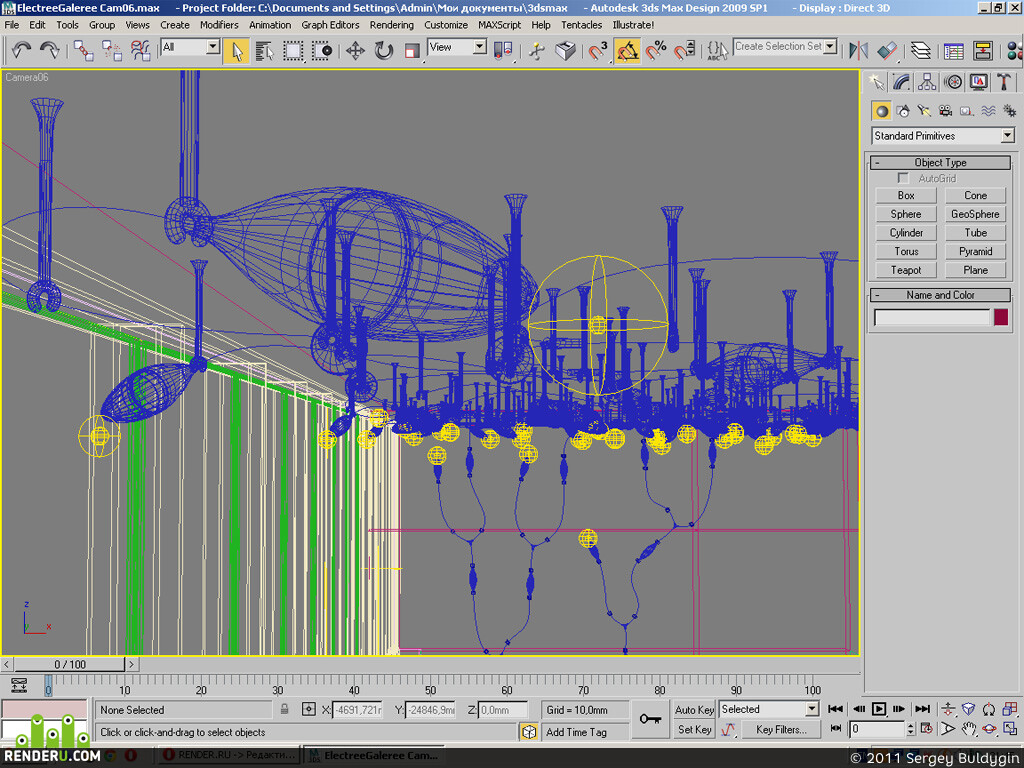This screenshot has width=1024, height=768.
Task: Open the Key Filters dialog
Action: tap(780, 729)
